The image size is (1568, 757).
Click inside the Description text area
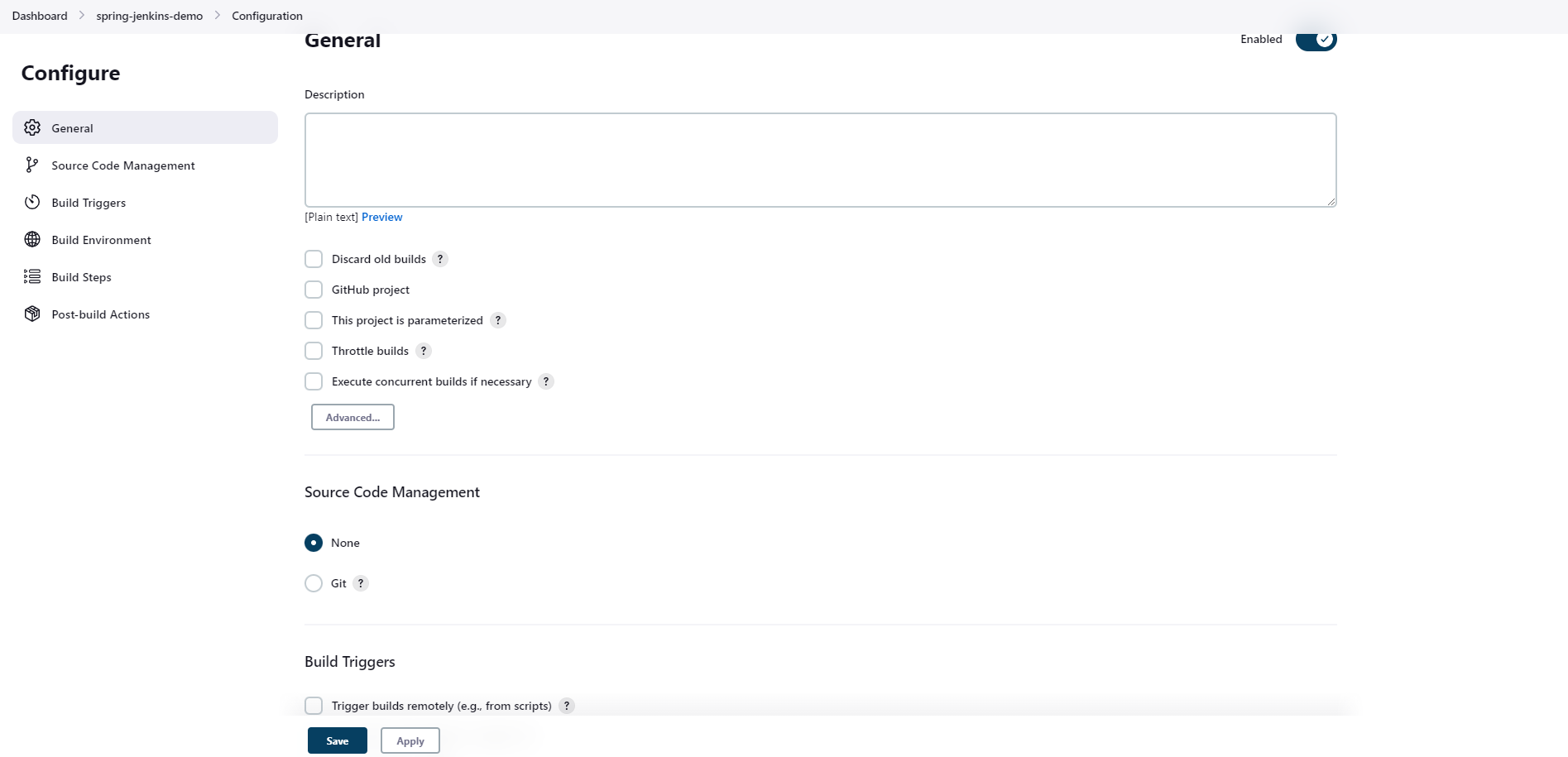[x=819, y=159]
